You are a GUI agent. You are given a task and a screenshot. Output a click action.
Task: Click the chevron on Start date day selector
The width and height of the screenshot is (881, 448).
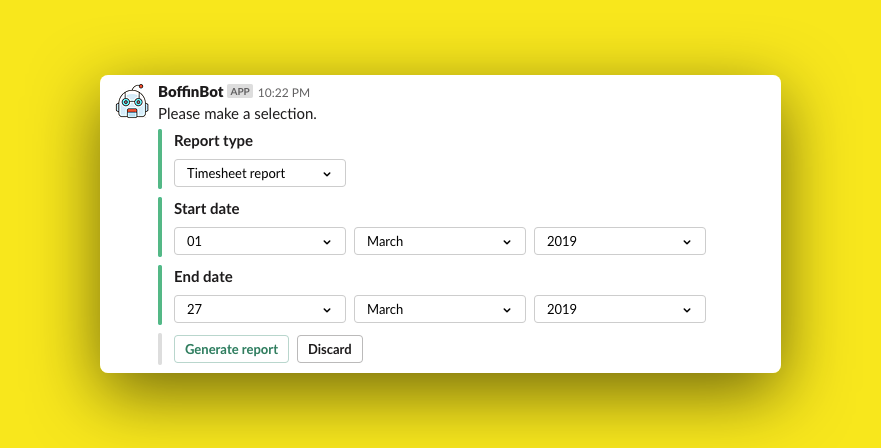[x=327, y=242]
